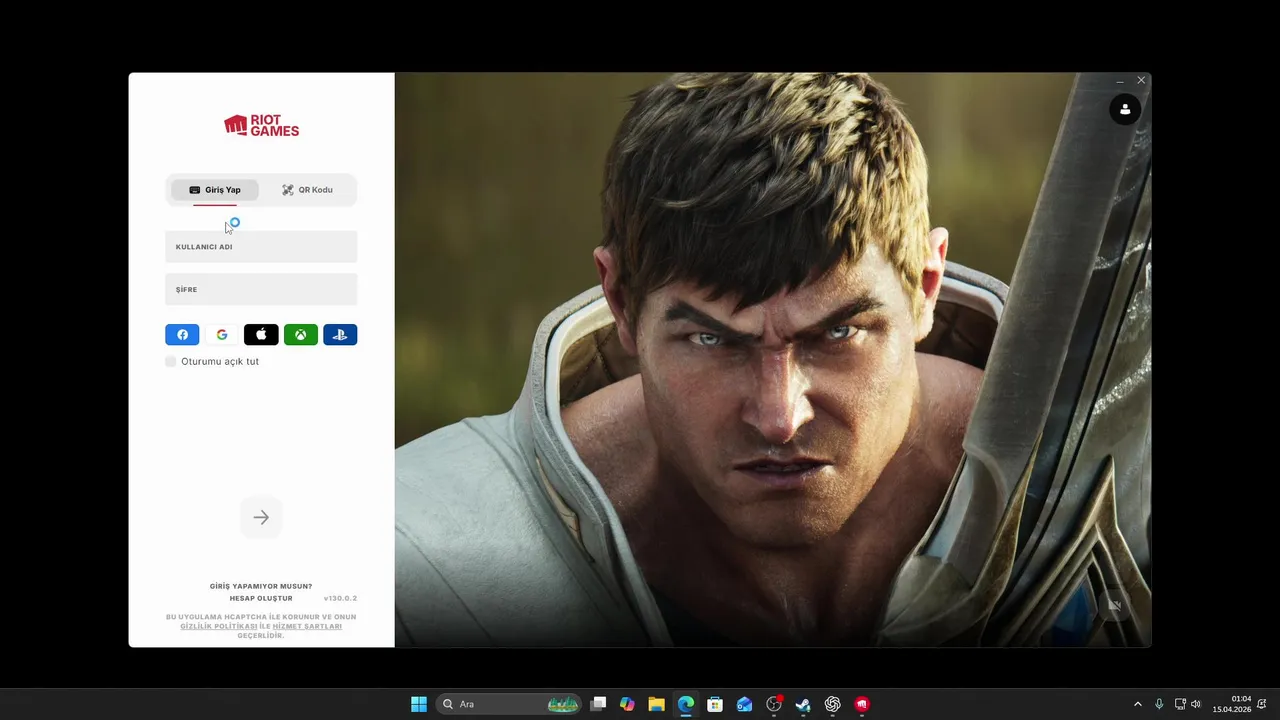Click the taskbar Ara search box

509,704
